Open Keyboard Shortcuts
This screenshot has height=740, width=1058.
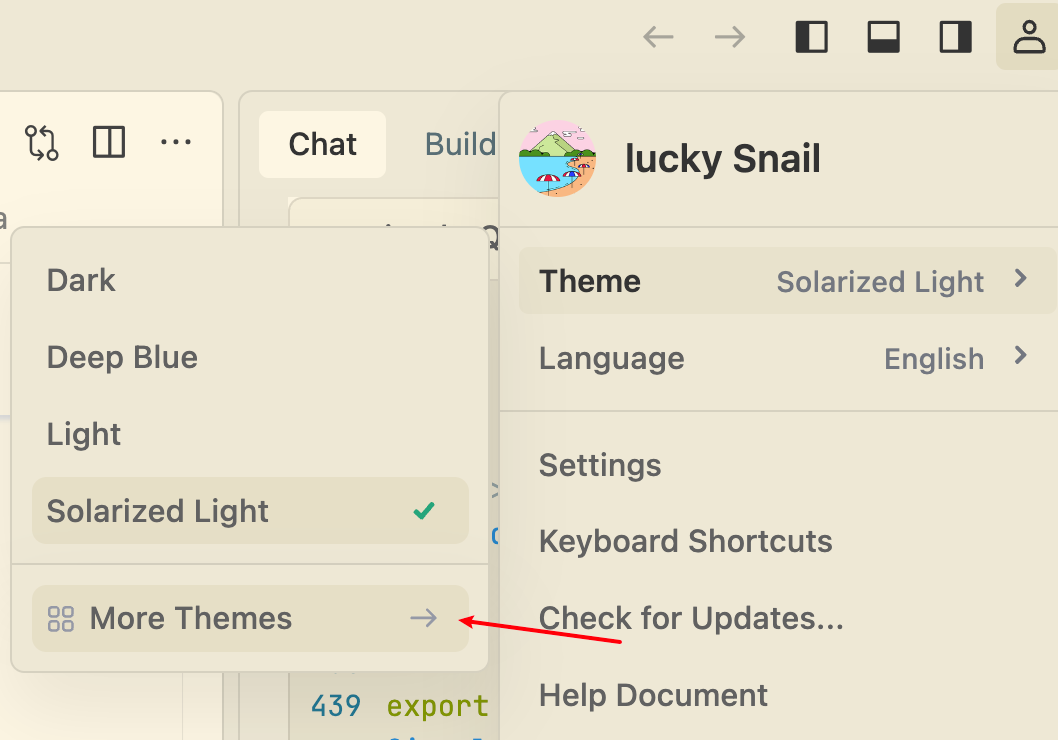click(x=685, y=541)
